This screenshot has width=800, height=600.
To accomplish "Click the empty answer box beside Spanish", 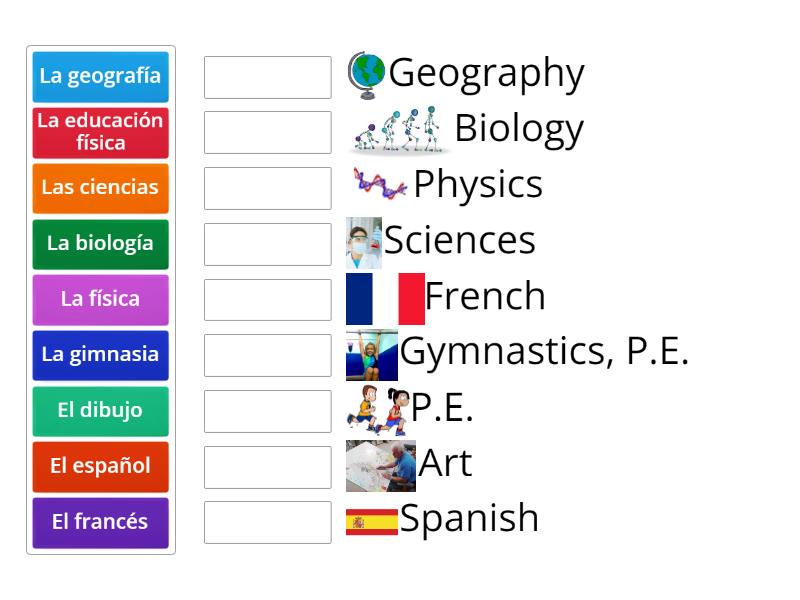I will tap(267, 522).
